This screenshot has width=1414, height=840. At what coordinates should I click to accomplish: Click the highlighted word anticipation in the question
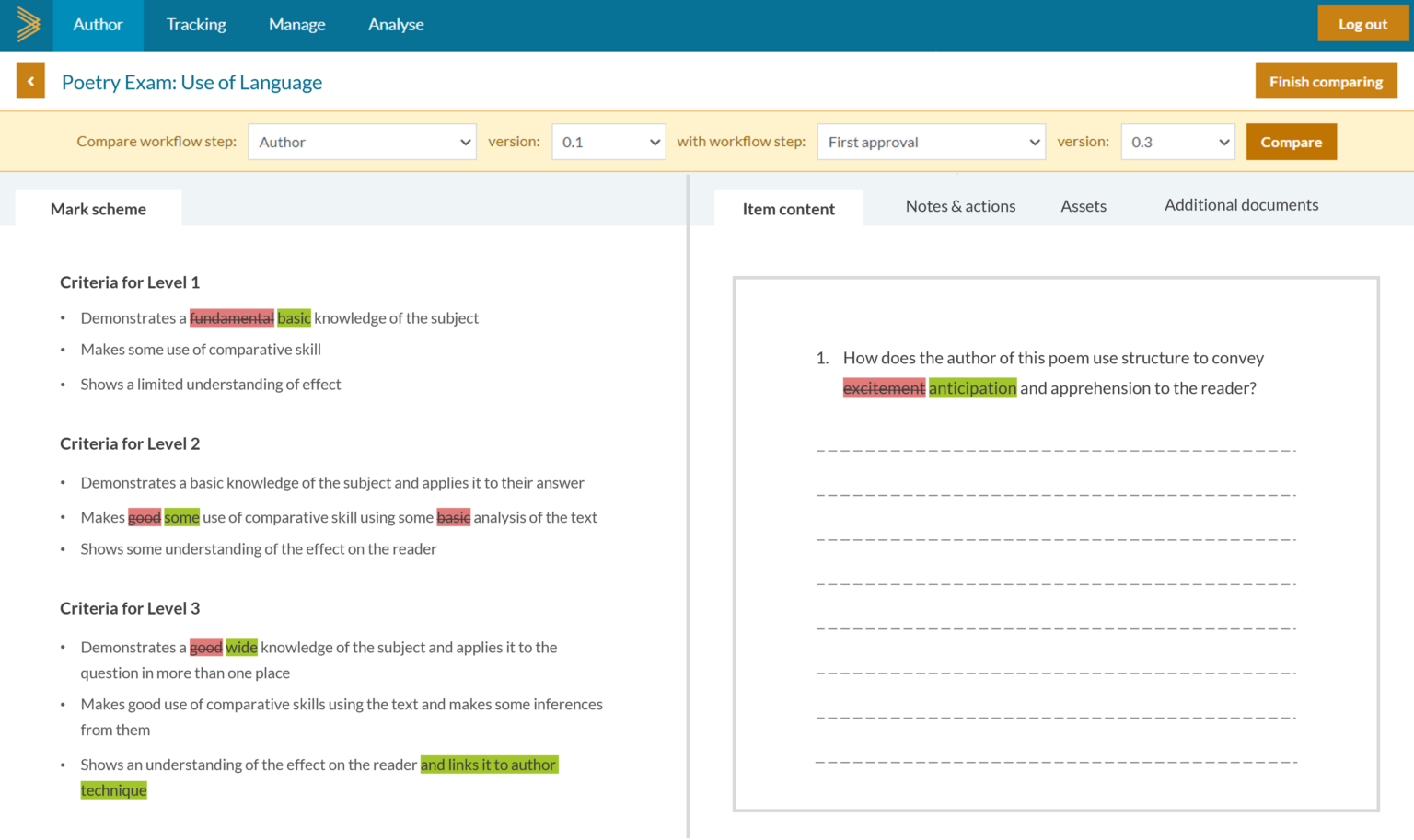(972, 387)
